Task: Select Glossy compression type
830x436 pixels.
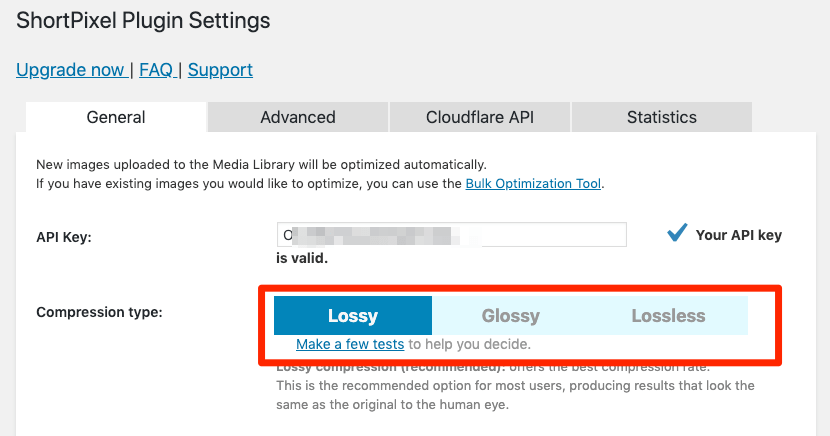Action: pos(510,316)
